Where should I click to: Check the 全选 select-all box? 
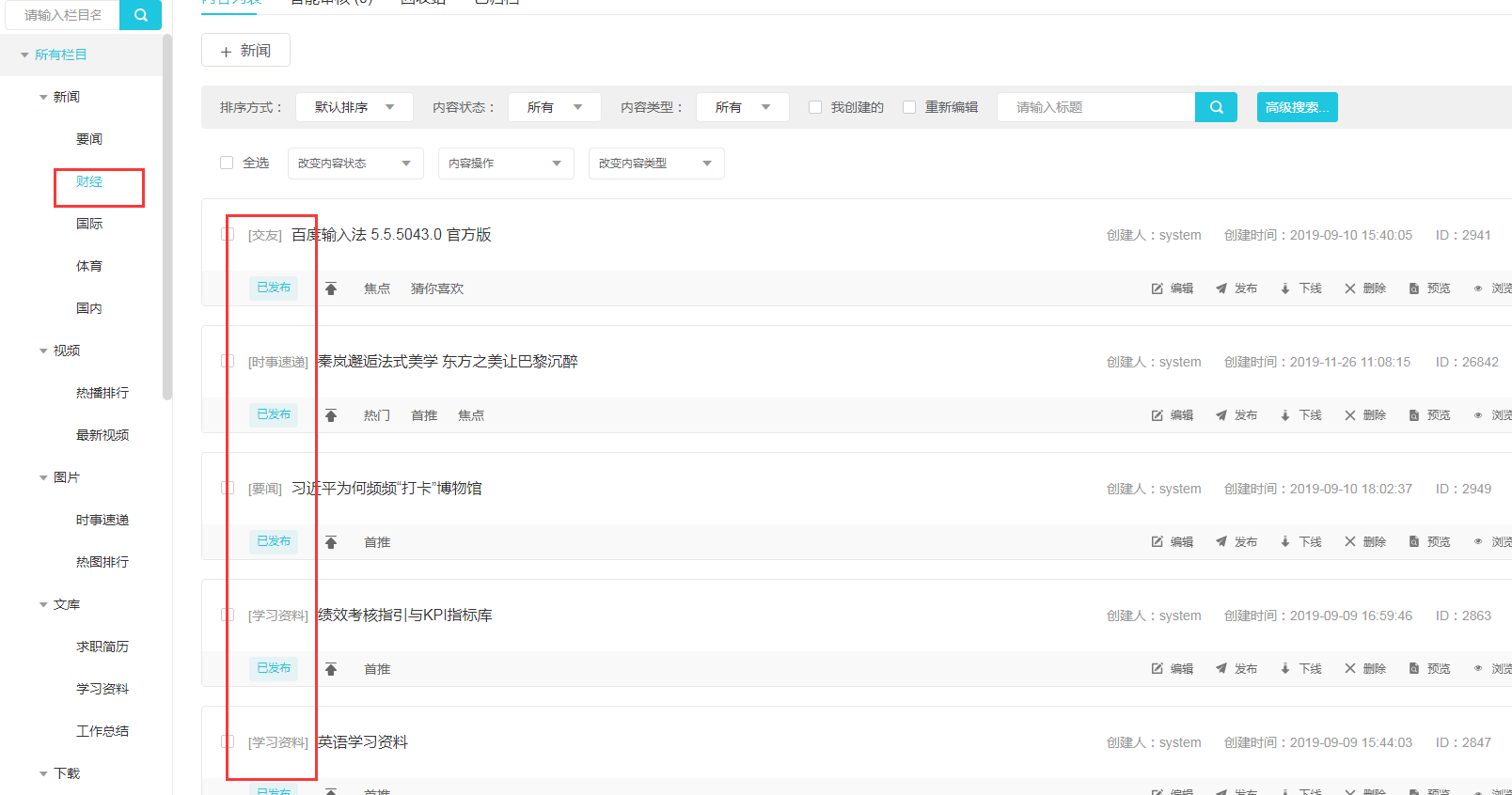tap(227, 163)
